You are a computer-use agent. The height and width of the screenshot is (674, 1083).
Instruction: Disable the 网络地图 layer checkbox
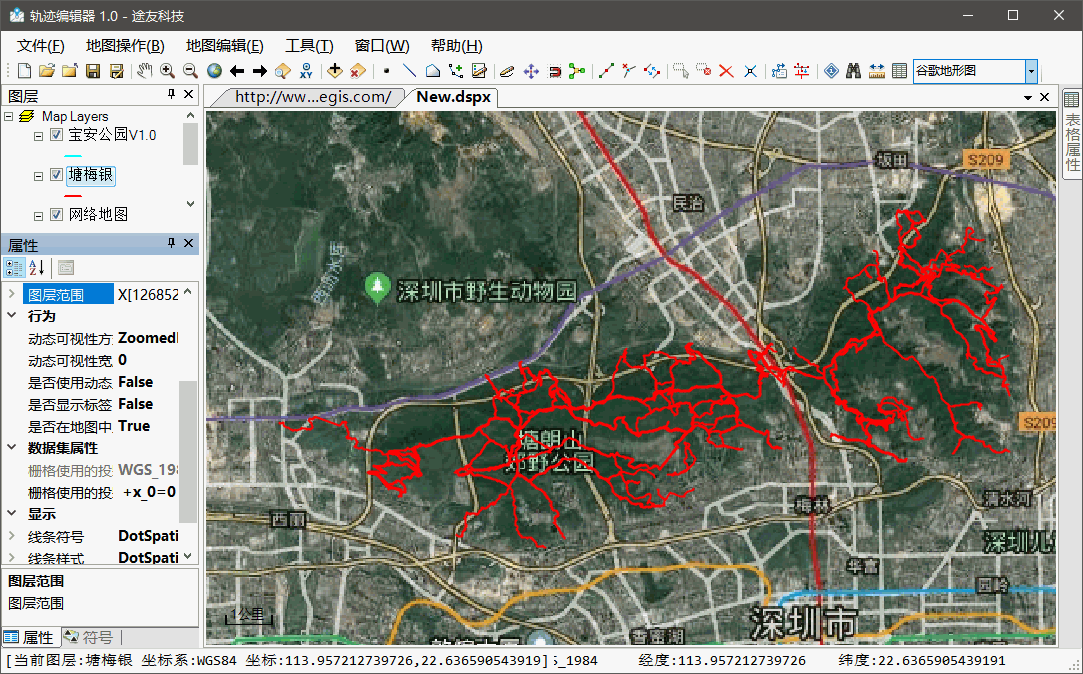[x=57, y=215]
